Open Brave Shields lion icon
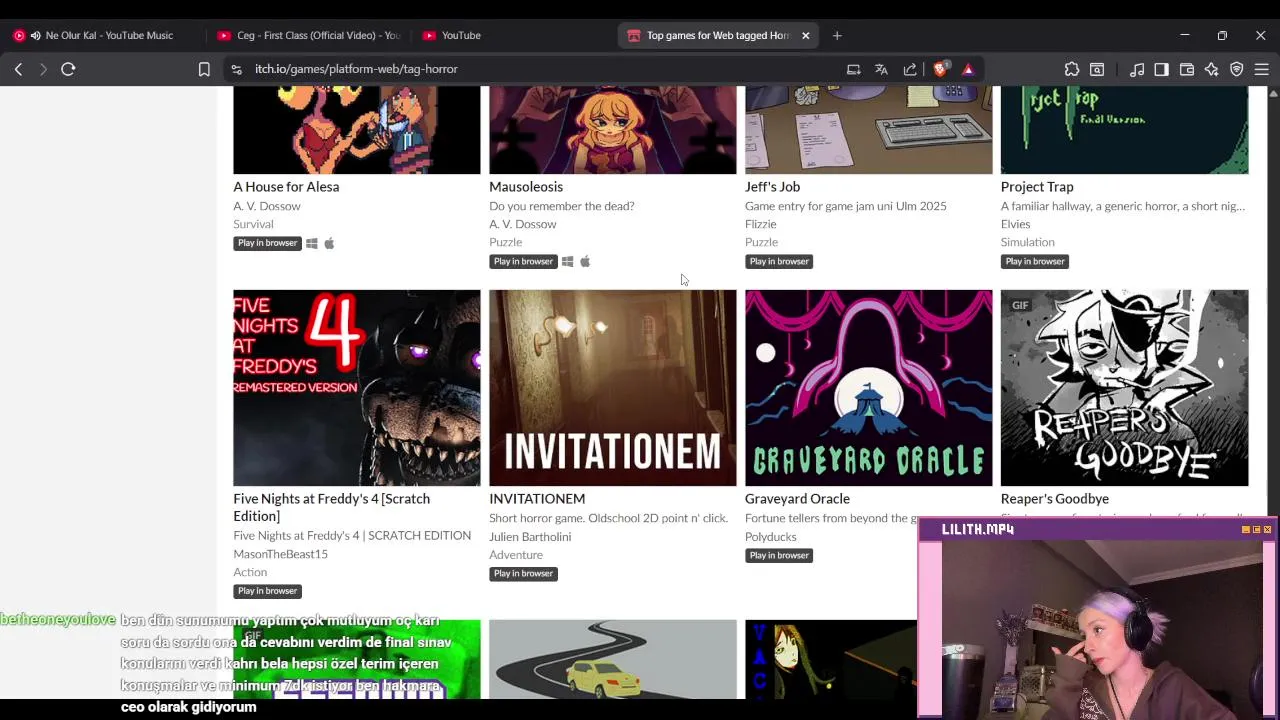Viewport: 1280px width, 720px height. point(940,69)
